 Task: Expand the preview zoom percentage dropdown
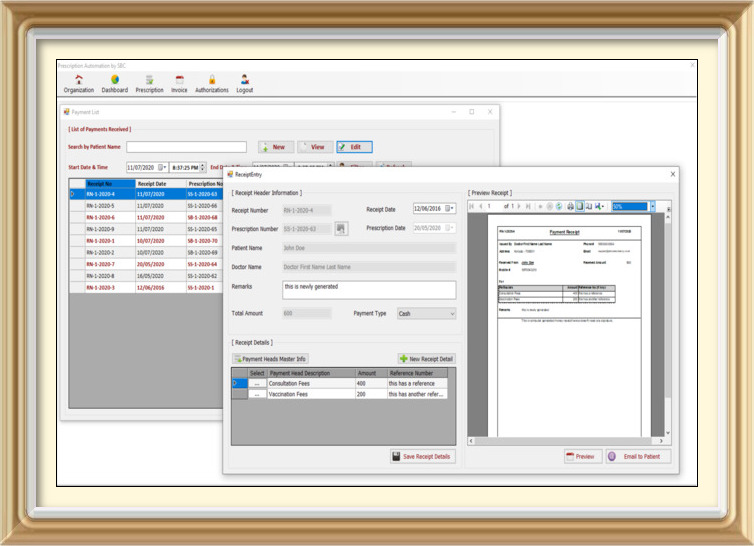click(x=652, y=206)
